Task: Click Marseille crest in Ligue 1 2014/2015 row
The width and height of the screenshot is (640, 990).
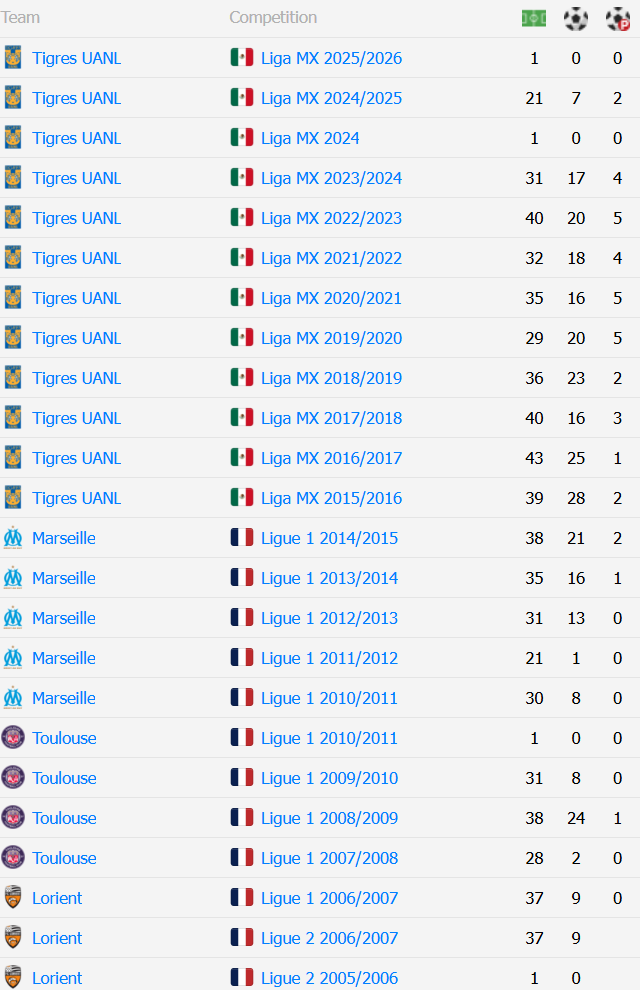Action: (13, 538)
